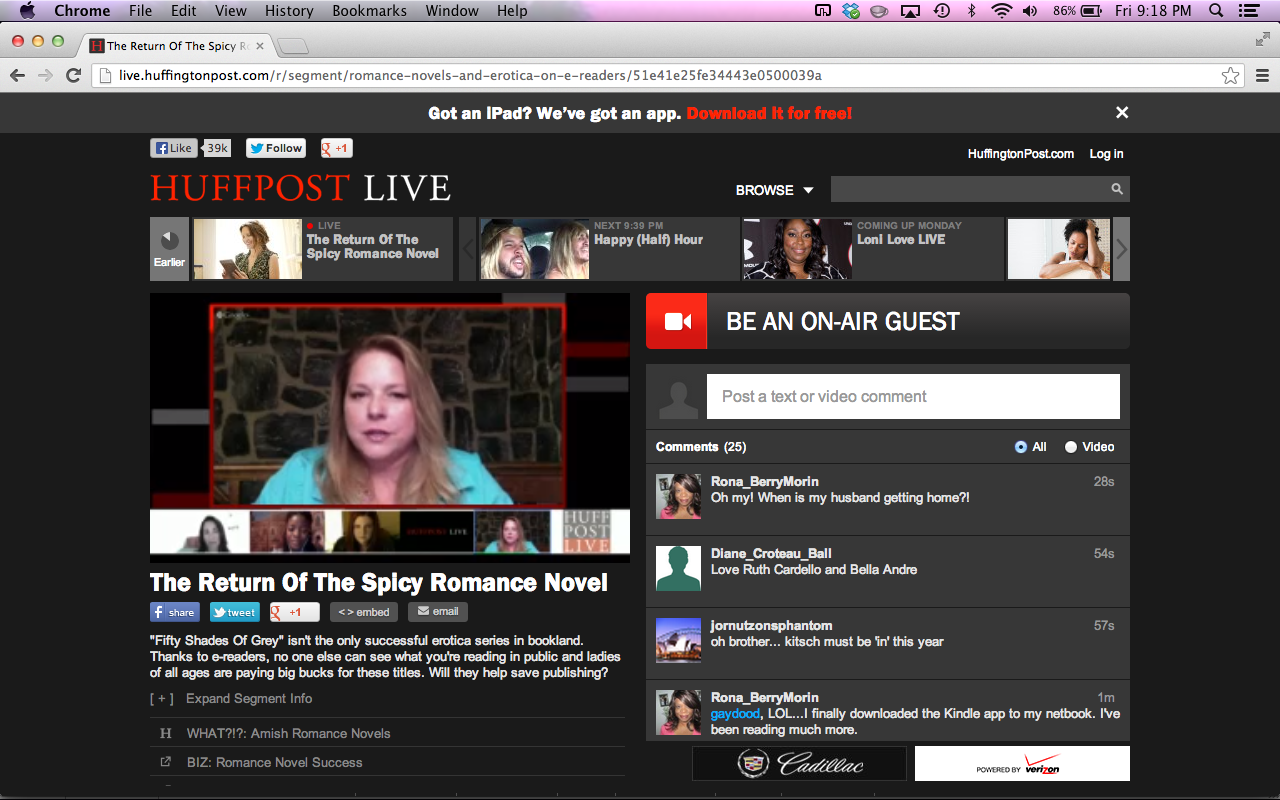Screen dimensions: 1280x800
Task: Click the gaydood username link
Action: click(735, 714)
